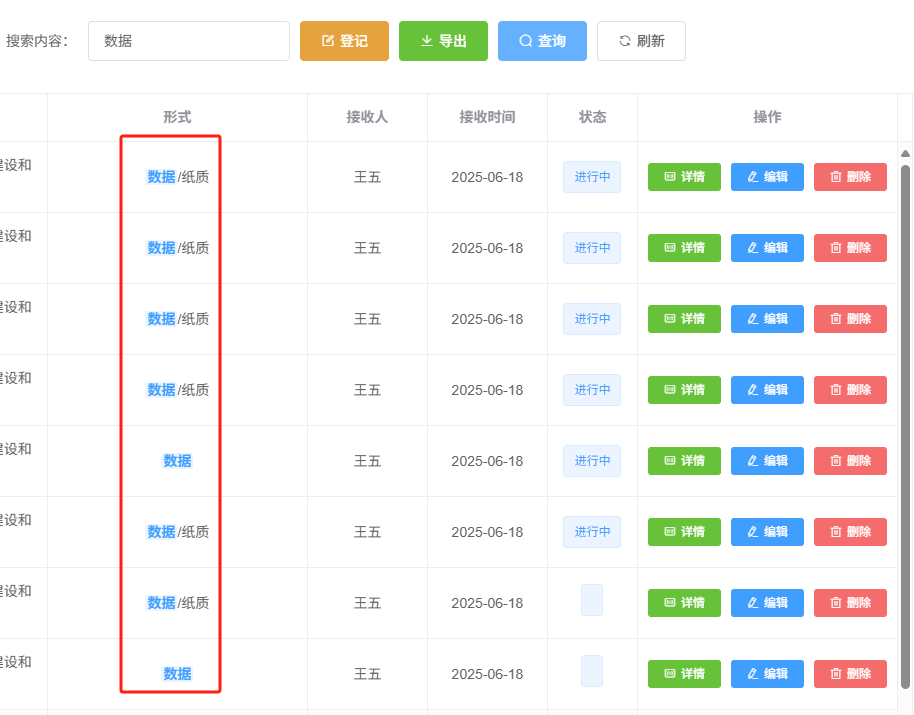Click the 进行中 tag in the 数据-only row
Screen dimensions: 914x715
(592, 461)
